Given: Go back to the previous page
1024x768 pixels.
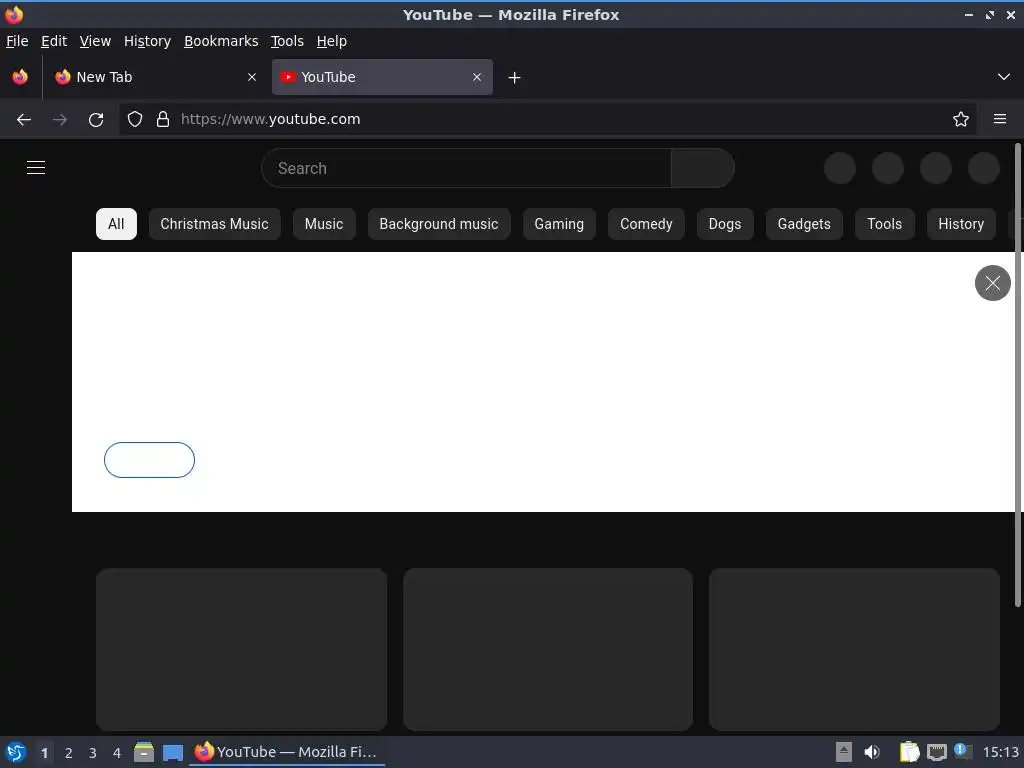Looking at the screenshot, I should tap(24, 120).
